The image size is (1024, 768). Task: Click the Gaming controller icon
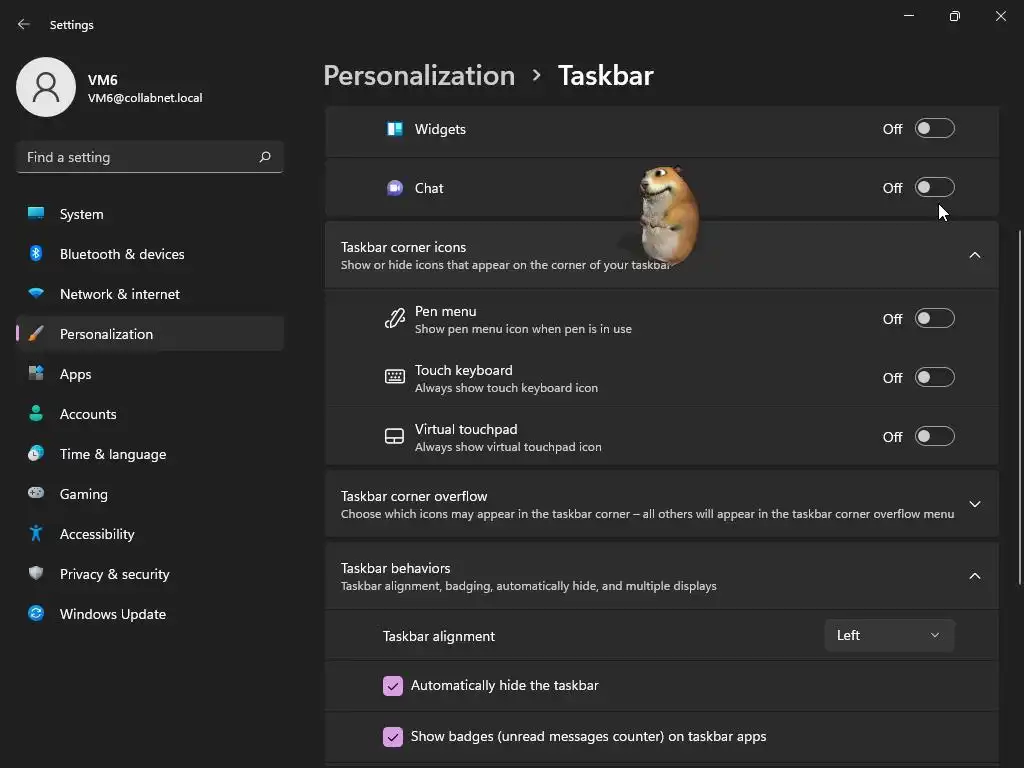coord(36,494)
